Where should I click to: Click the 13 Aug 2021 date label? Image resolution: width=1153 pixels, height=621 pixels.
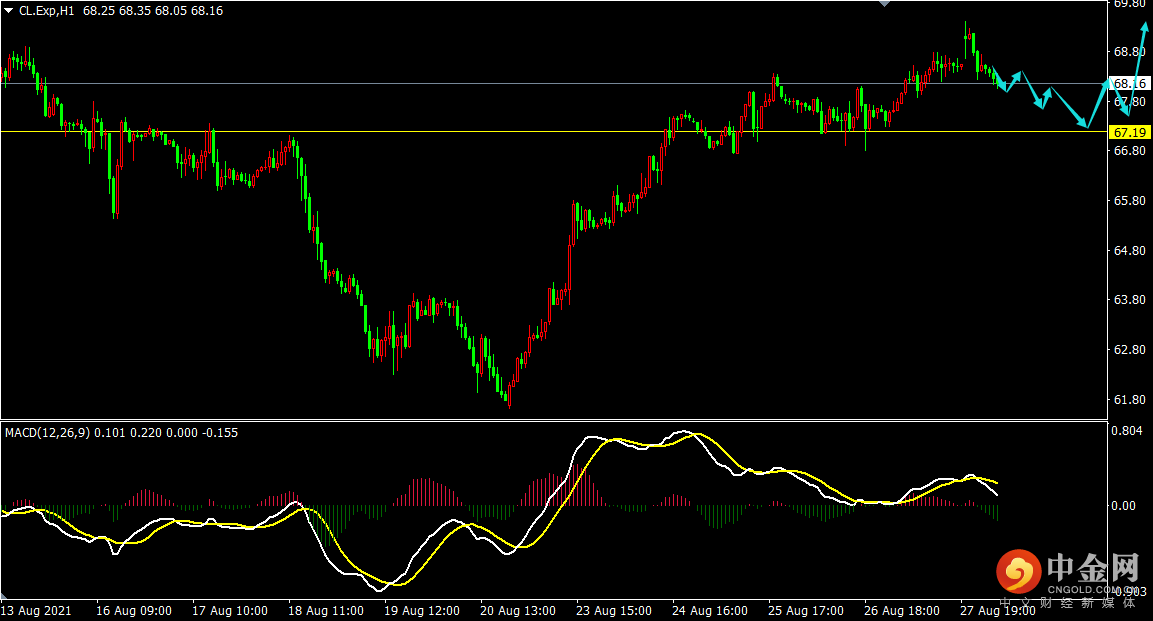36,611
